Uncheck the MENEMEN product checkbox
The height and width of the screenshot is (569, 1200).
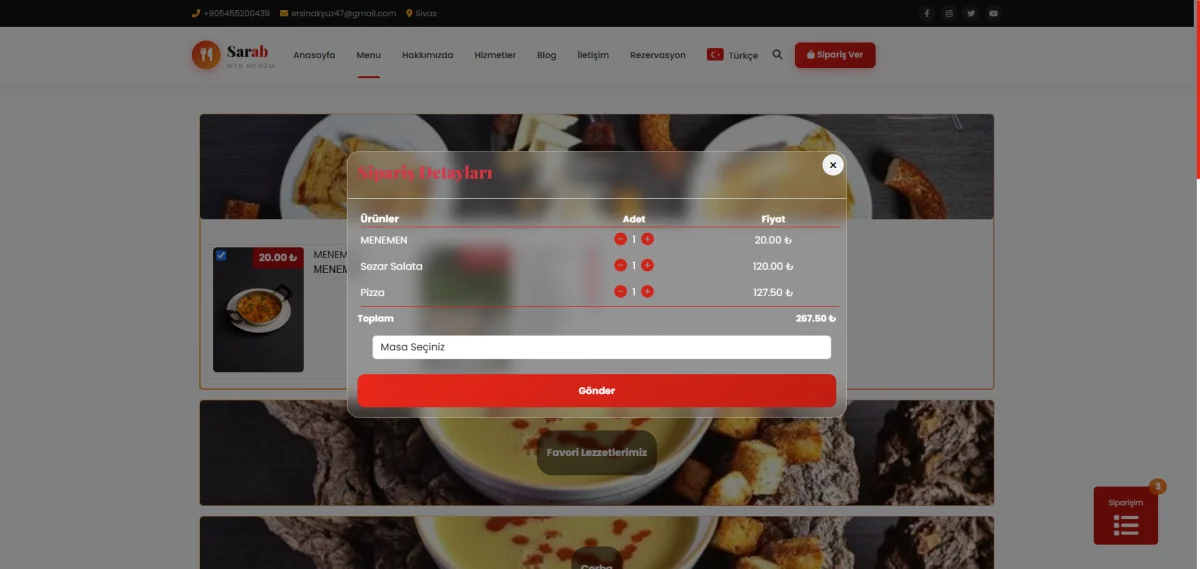[x=221, y=256]
